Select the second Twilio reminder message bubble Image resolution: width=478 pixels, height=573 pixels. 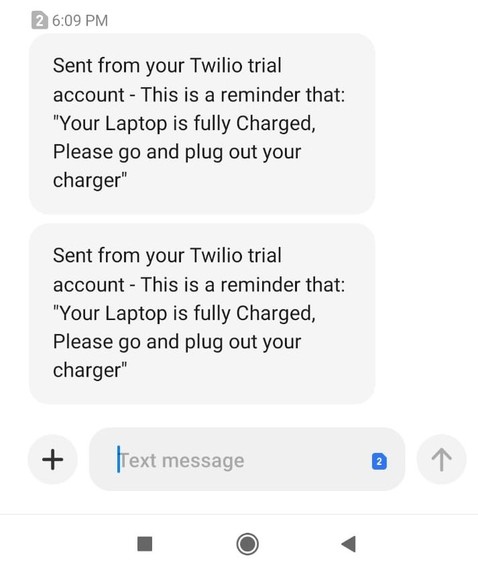click(202, 314)
